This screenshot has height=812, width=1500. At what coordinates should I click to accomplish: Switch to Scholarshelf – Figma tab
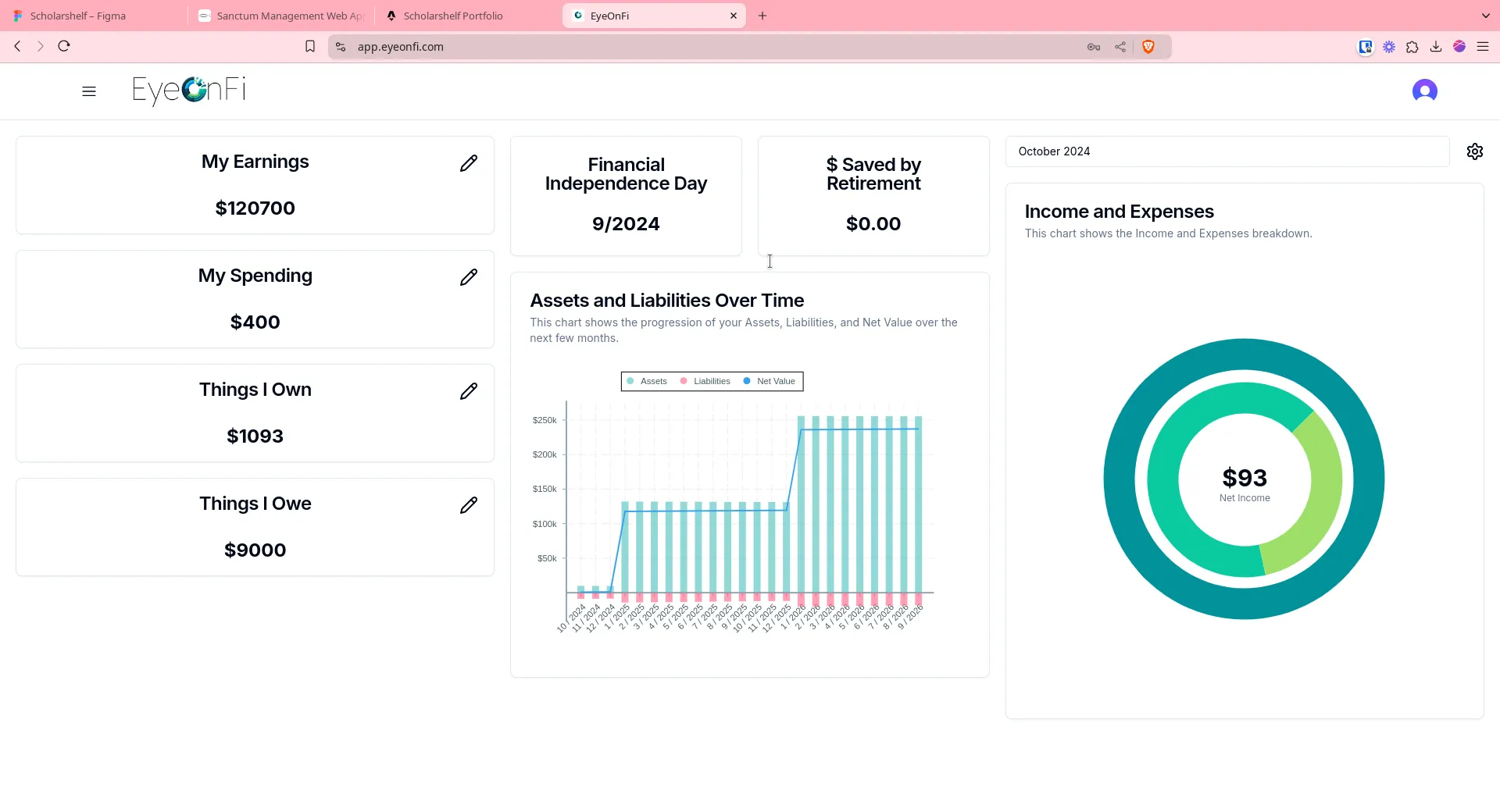[94, 16]
